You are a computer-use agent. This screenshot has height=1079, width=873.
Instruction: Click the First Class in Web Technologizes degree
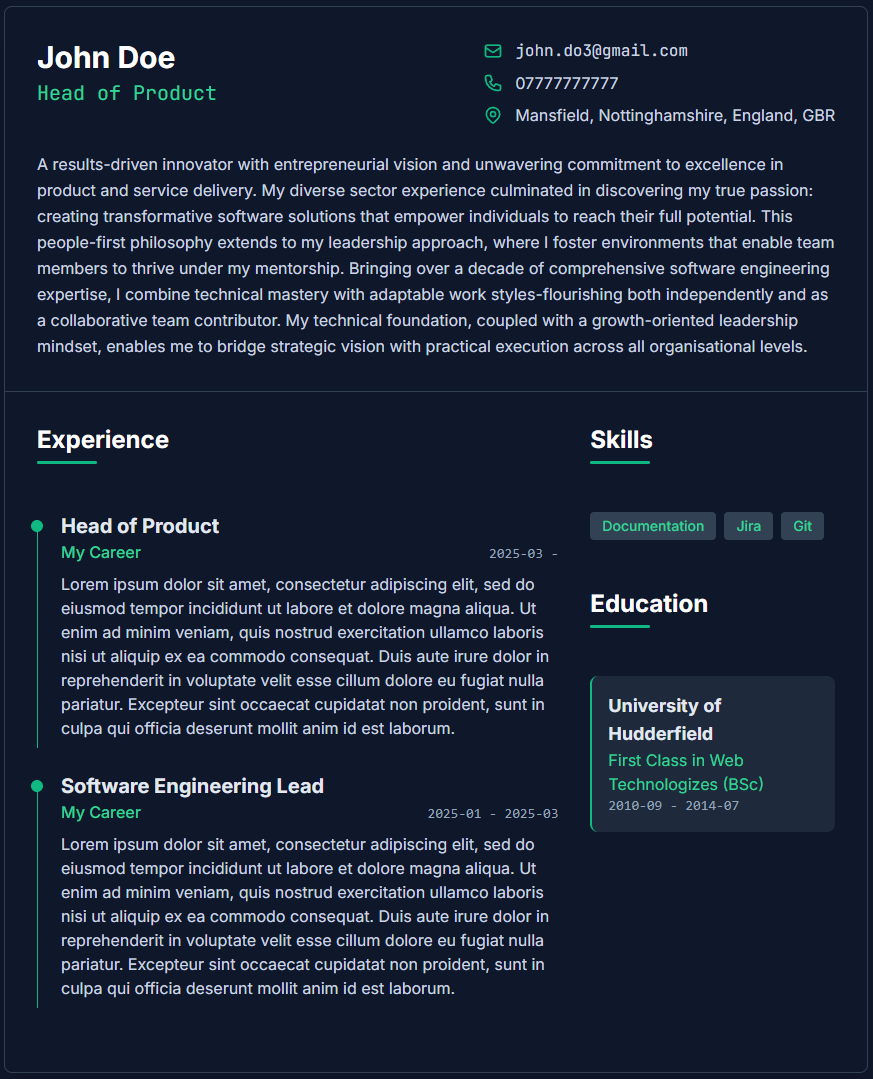(686, 772)
